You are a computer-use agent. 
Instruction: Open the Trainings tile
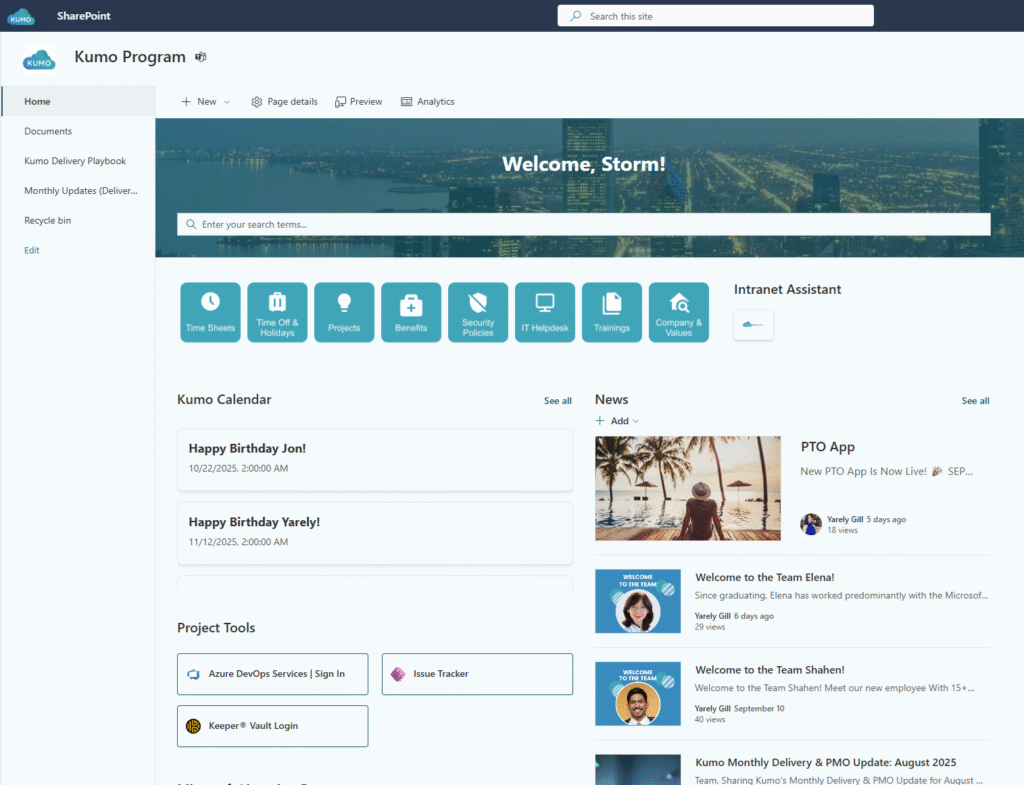tap(612, 312)
